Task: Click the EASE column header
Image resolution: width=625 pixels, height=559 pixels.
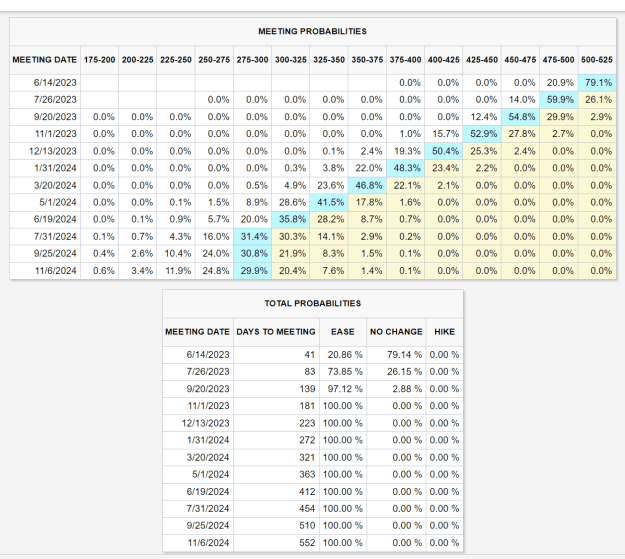Action: [343, 332]
